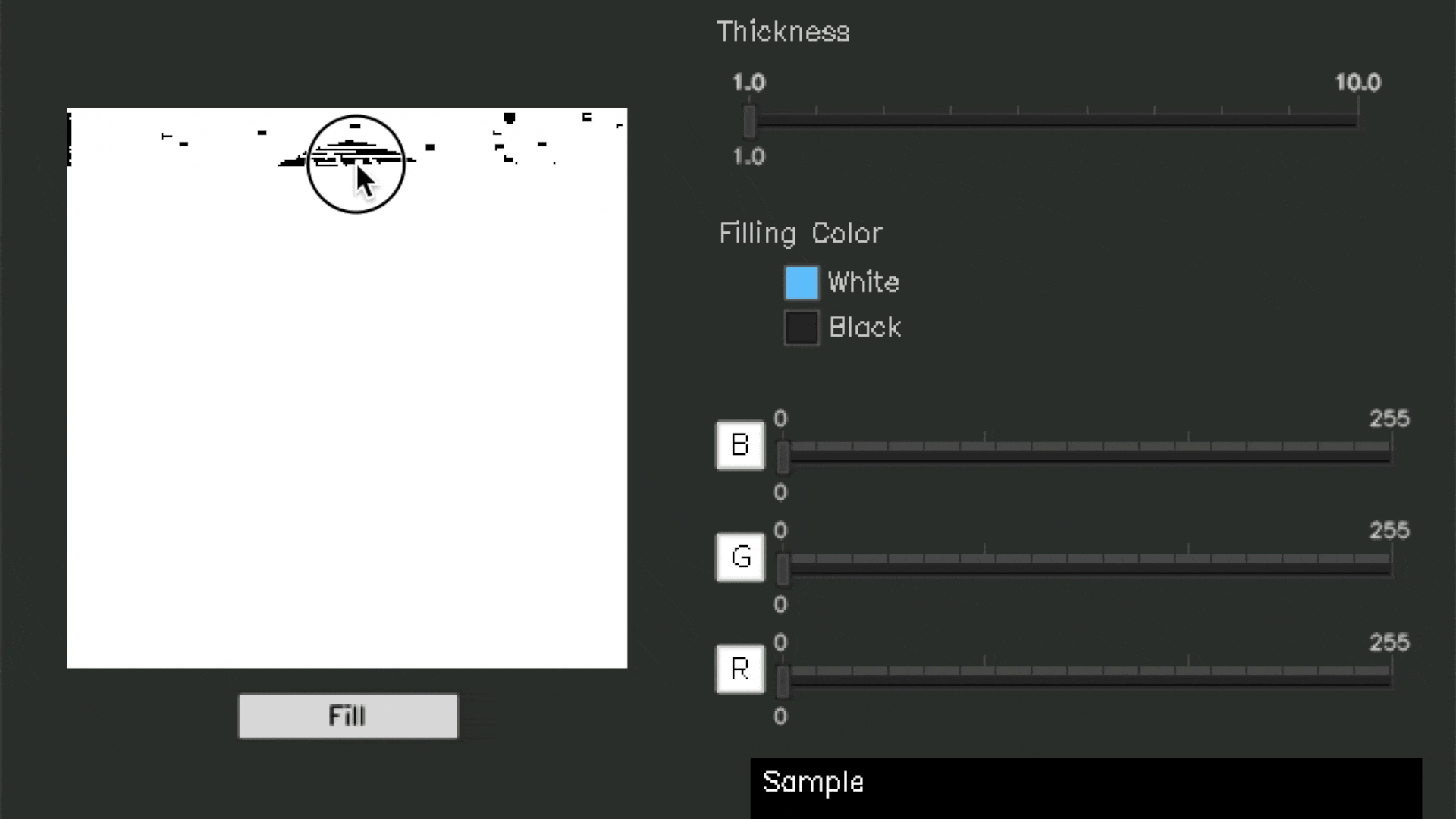Screen dimensions: 1456x819
Task: Click the White label text
Action: tap(864, 281)
